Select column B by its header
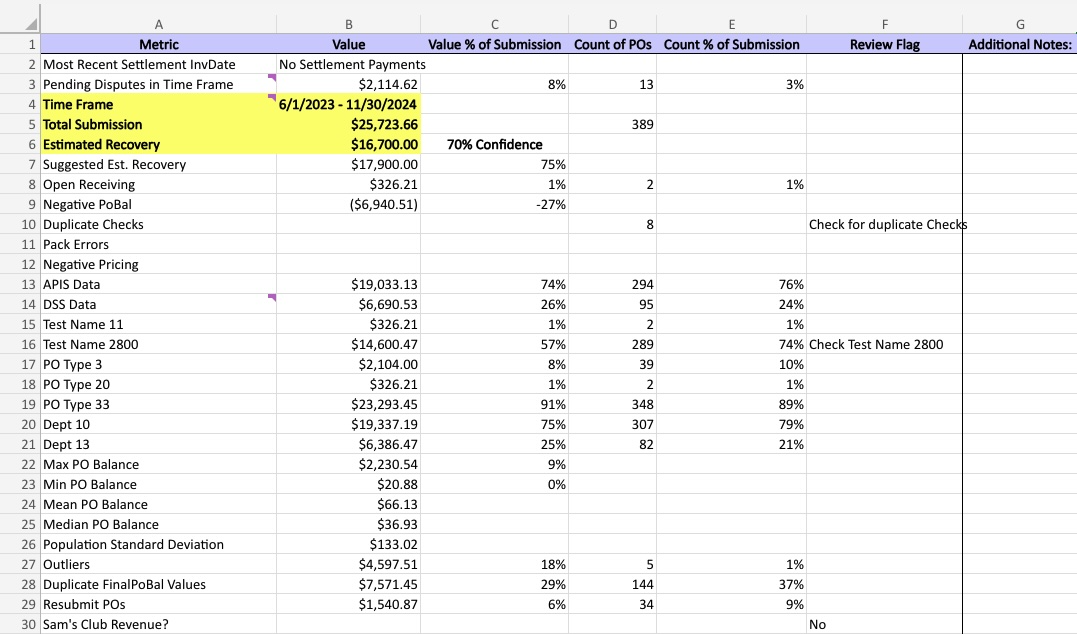The width and height of the screenshot is (1077, 634). coord(348,23)
